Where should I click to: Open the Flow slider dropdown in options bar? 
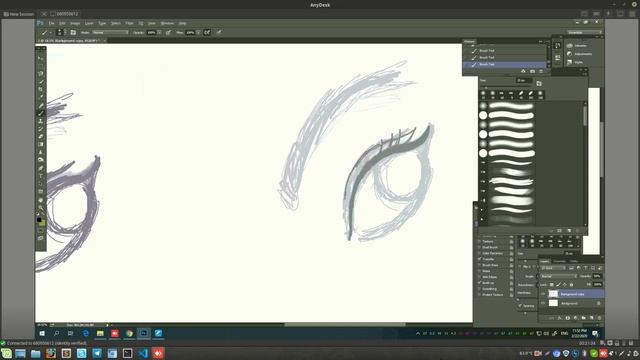[x=198, y=32]
